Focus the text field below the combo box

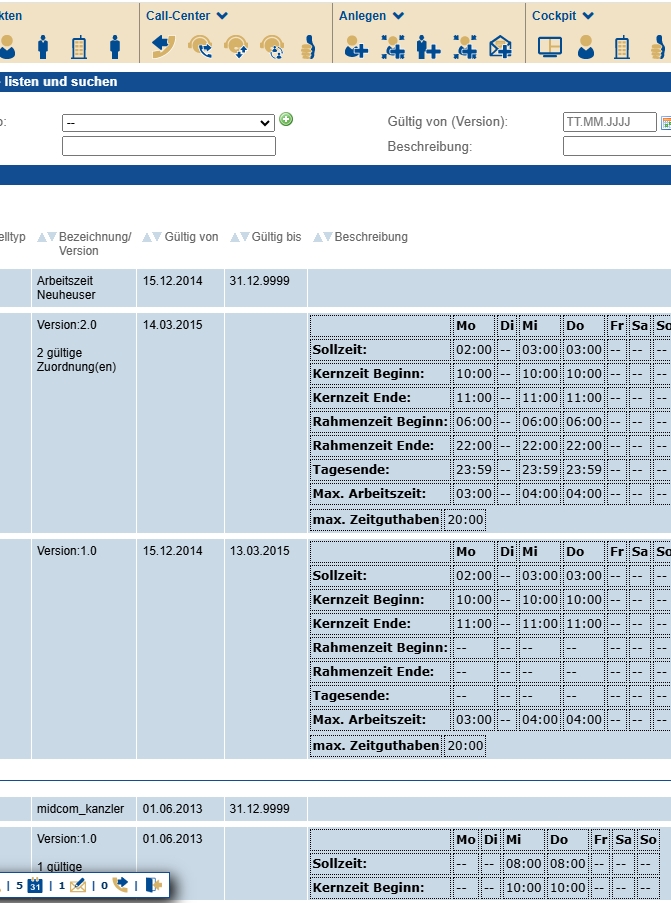(169, 146)
